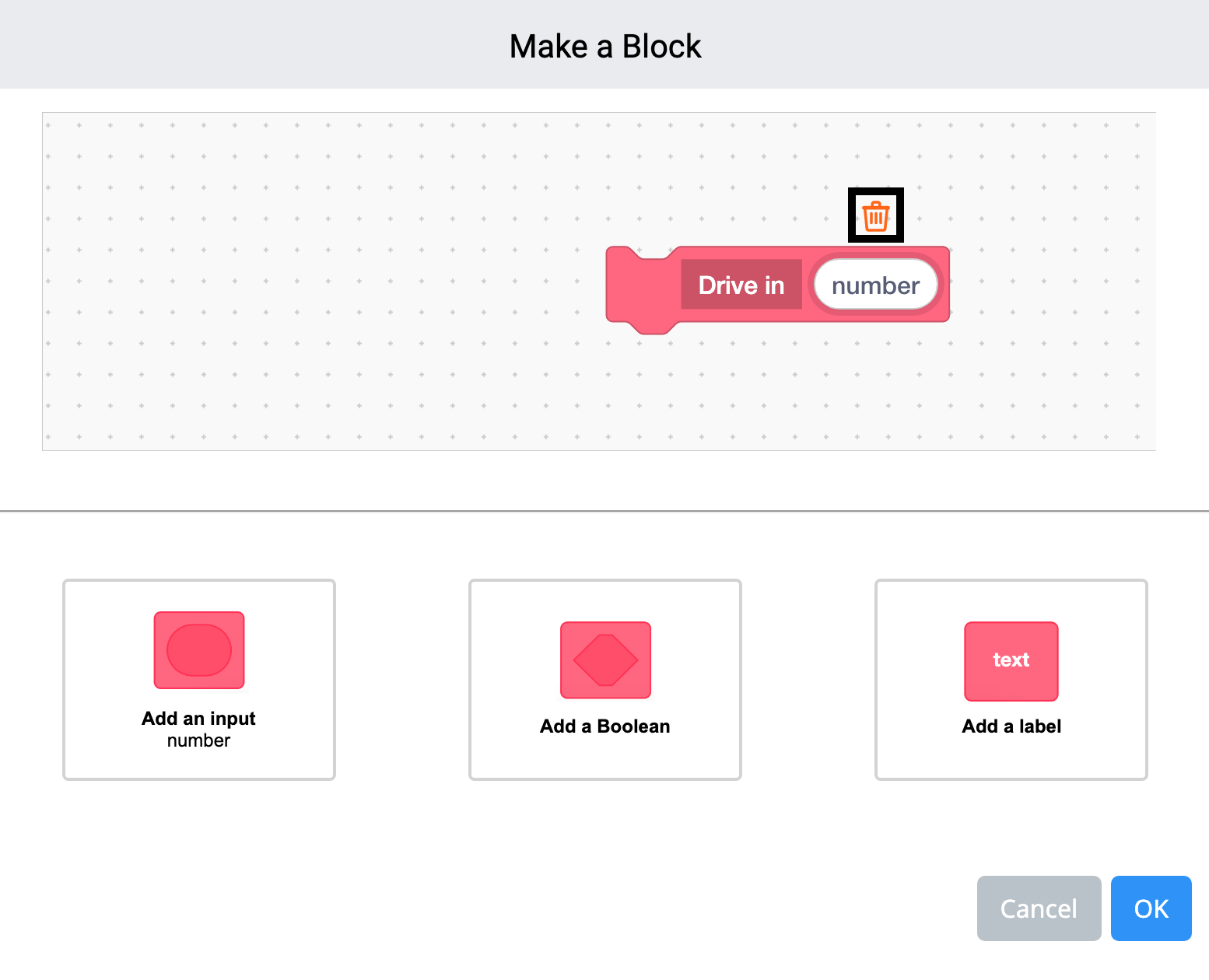The width and height of the screenshot is (1209, 980).
Task: Click the rounded number-input shape icon
Action: [199, 650]
